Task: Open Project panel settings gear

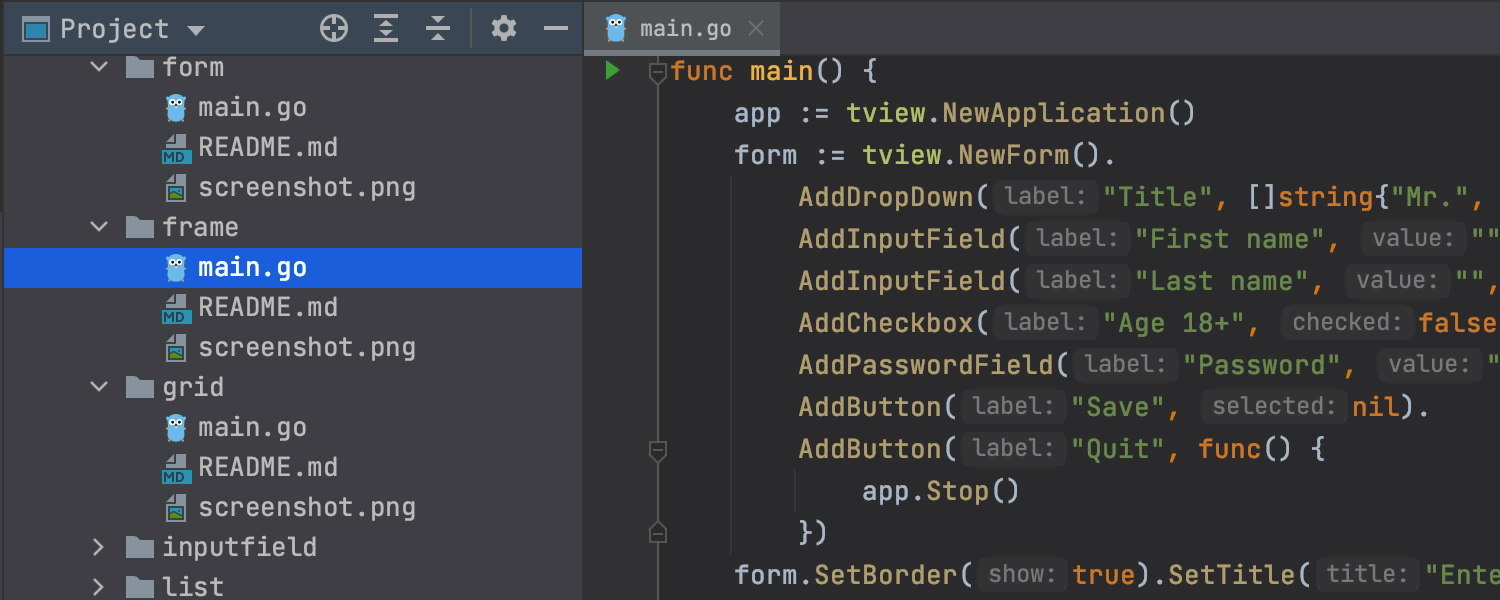Action: (x=504, y=29)
